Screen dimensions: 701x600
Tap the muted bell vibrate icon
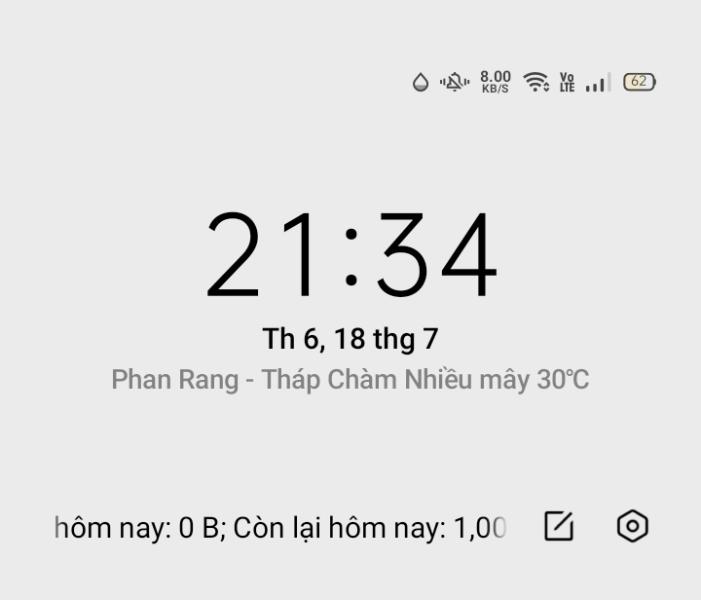[x=454, y=82]
